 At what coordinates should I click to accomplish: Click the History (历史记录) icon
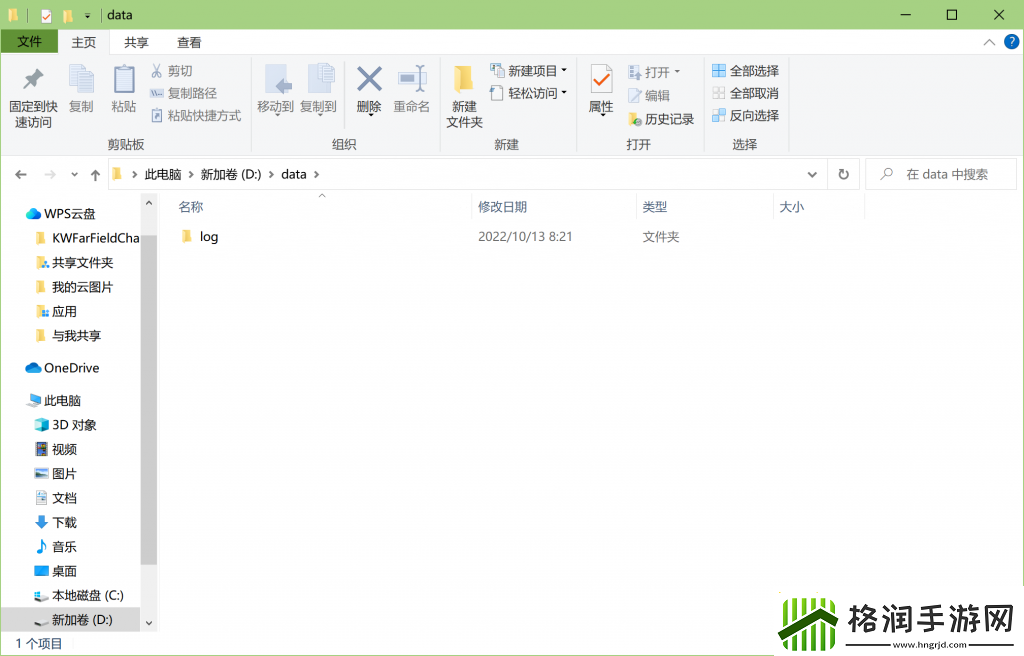(x=662, y=119)
